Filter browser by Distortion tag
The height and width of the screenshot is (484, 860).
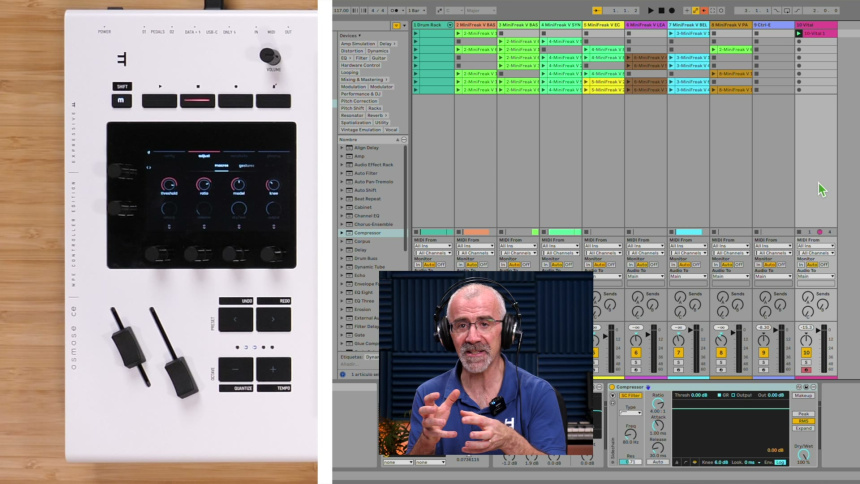352,50
